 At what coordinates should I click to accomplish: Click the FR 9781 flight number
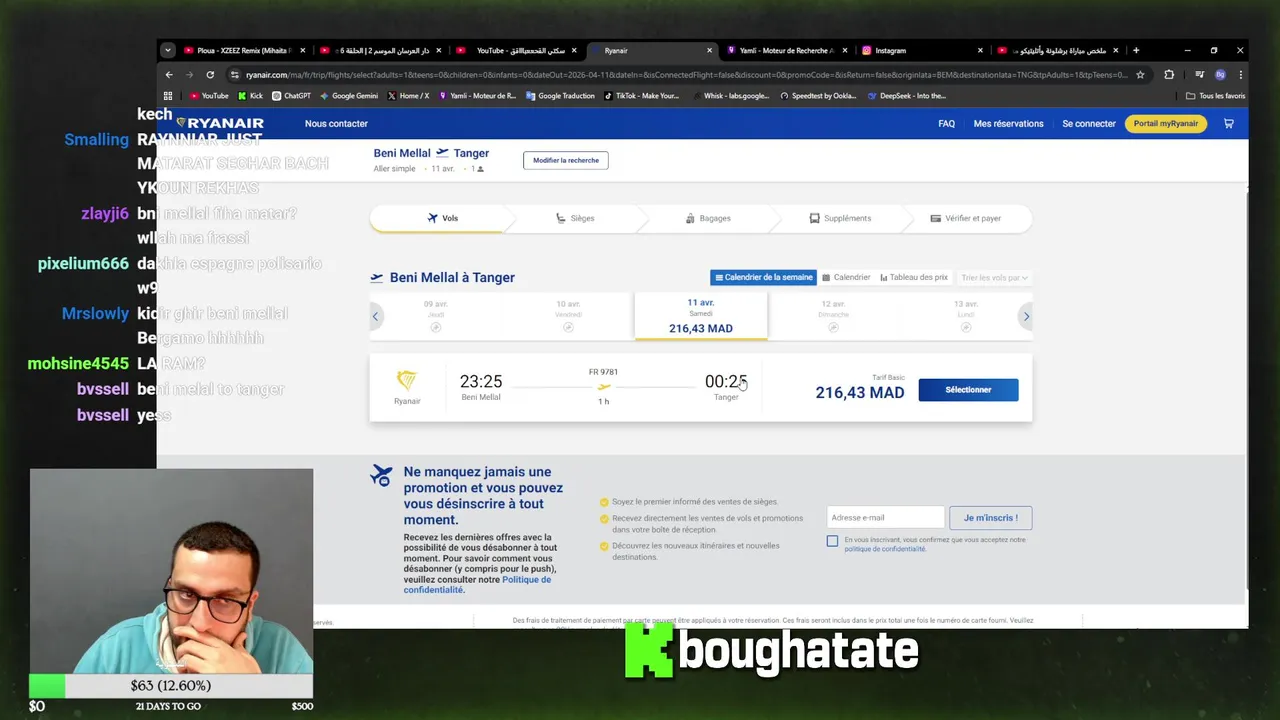tap(603, 372)
